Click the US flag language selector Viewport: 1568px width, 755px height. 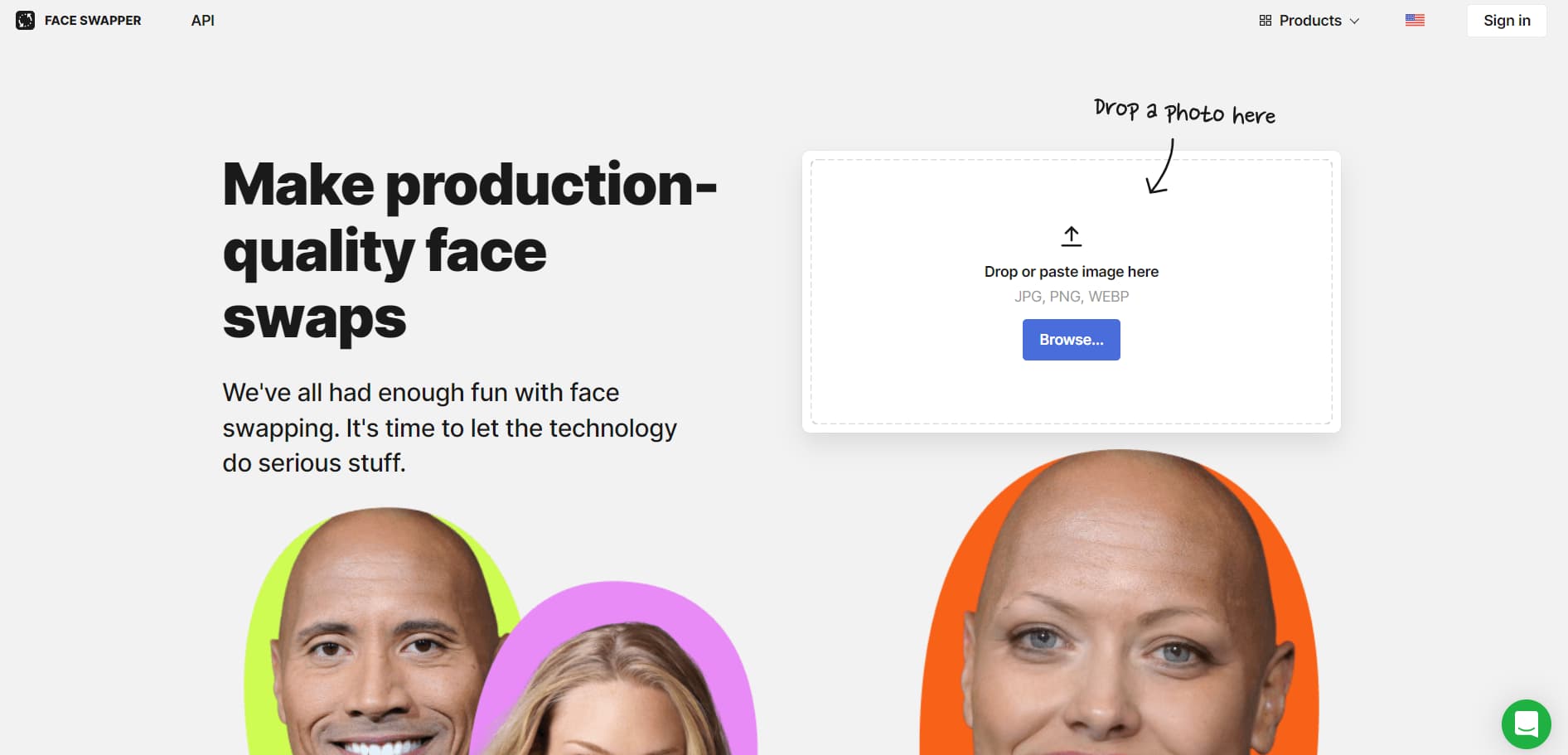pyautogui.click(x=1415, y=20)
